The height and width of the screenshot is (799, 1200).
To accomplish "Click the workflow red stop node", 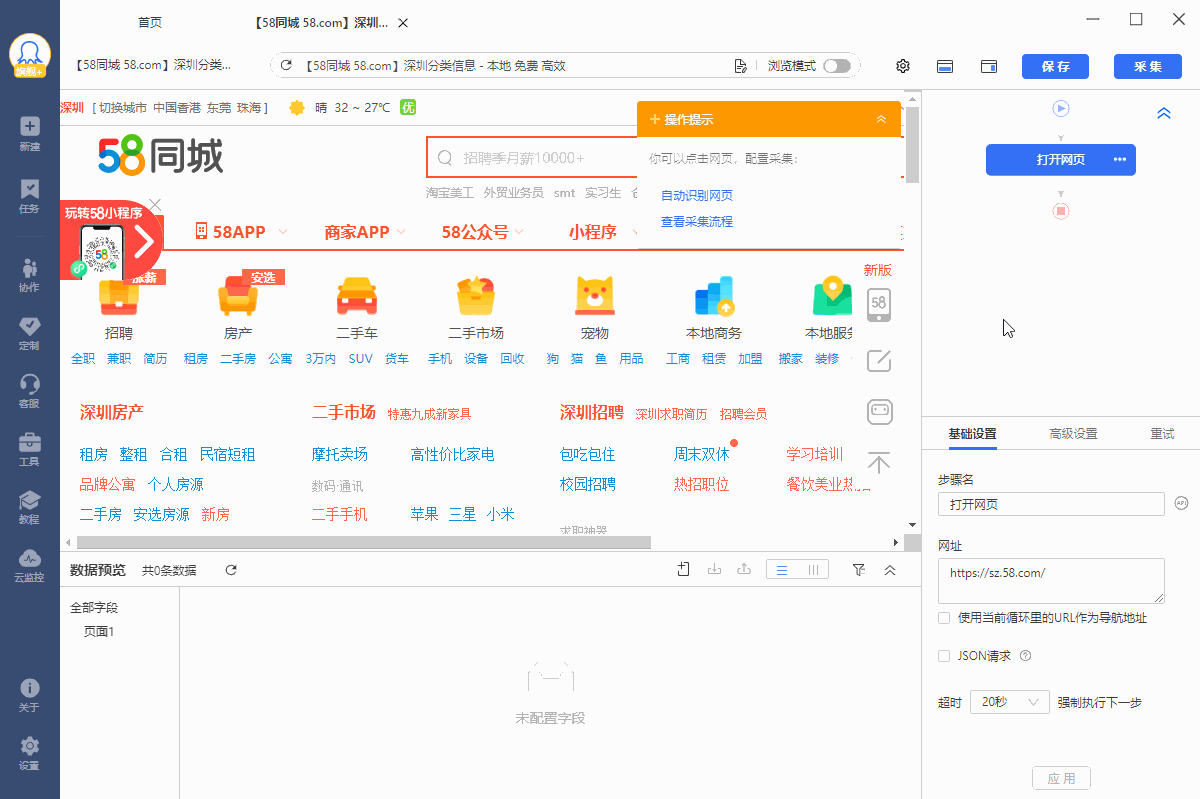I will click(1061, 211).
